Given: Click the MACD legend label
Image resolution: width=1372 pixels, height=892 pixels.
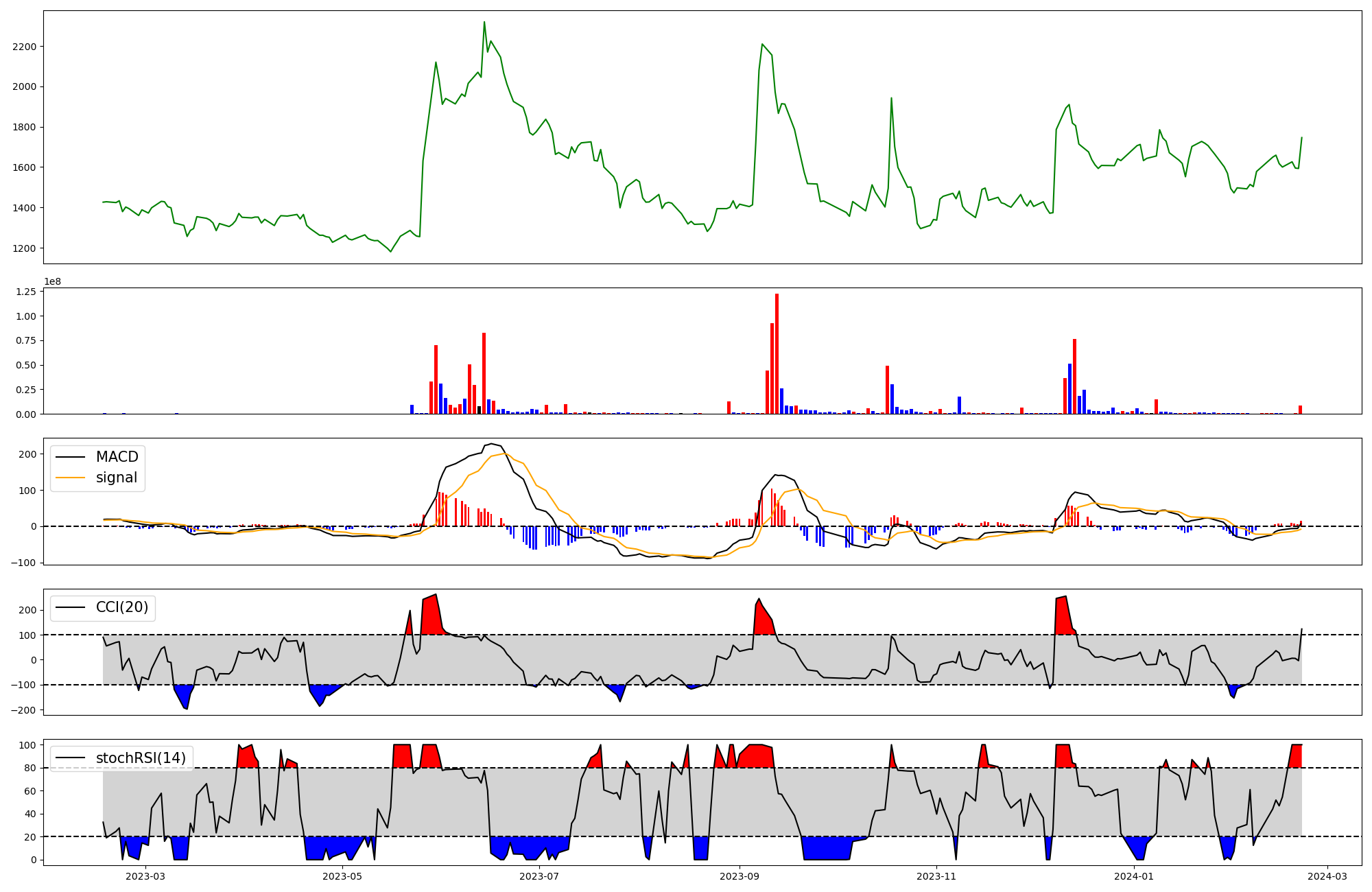Looking at the screenshot, I should coord(117,457).
